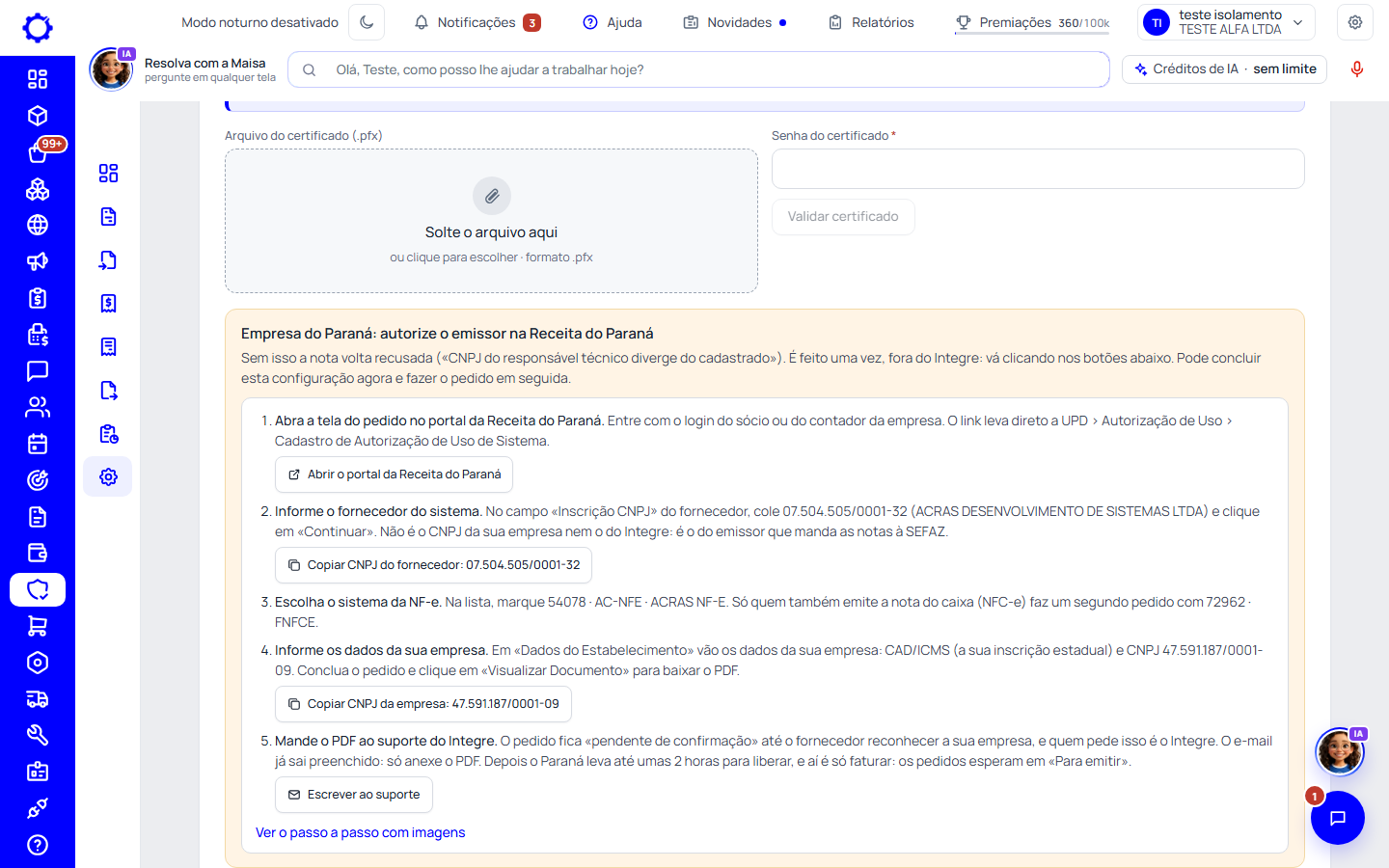Open the megaphone marketing icon
This screenshot has height=868, width=1389.
(38, 261)
